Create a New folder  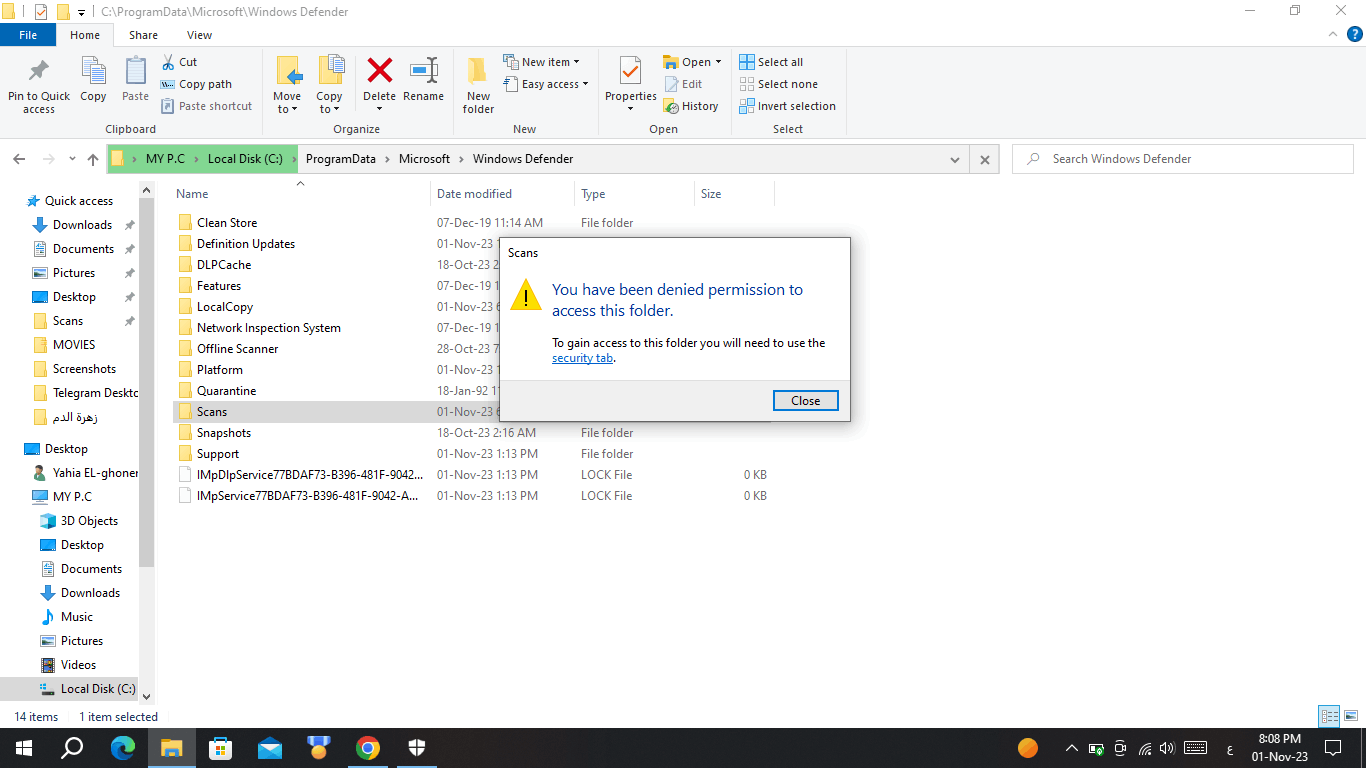coord(478,85)
